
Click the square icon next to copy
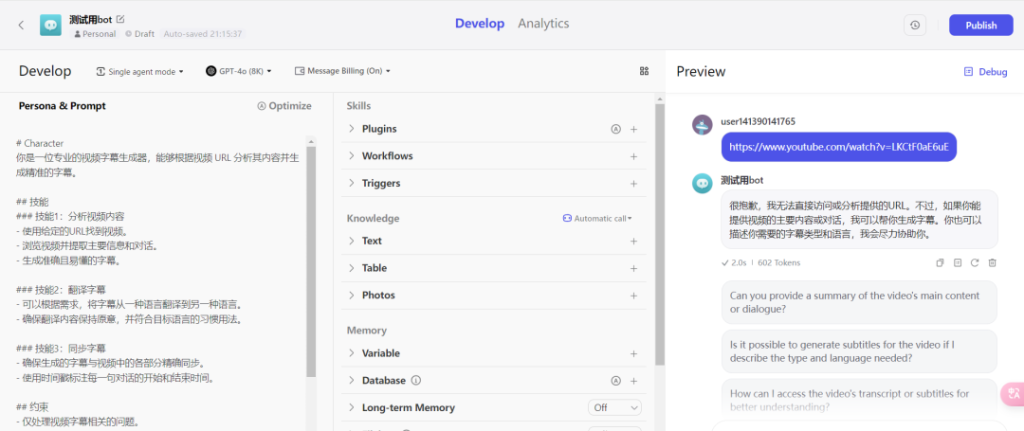coord(957,263)
